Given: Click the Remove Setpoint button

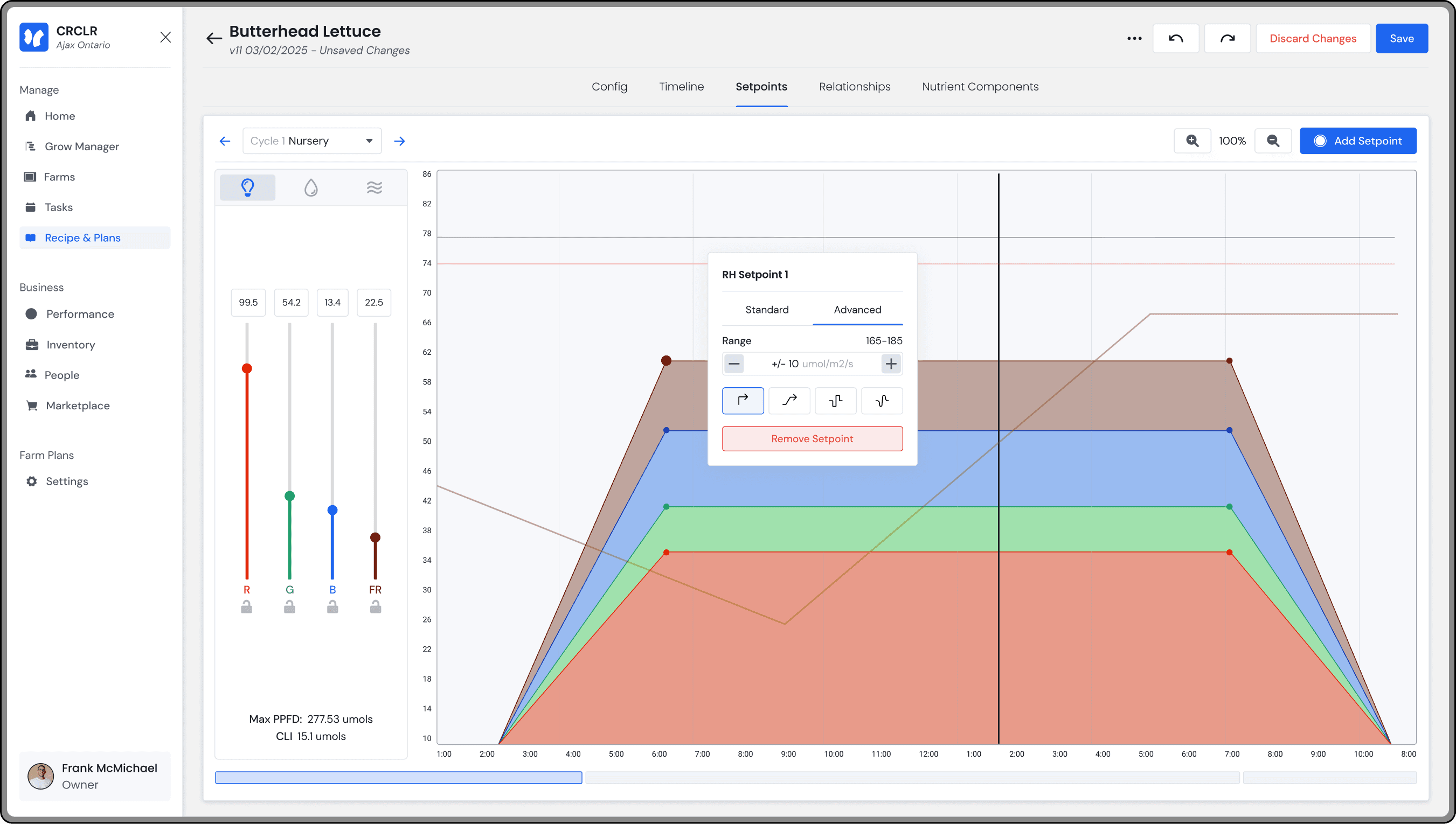Looking at the screenshot, I should coord(812,438).
